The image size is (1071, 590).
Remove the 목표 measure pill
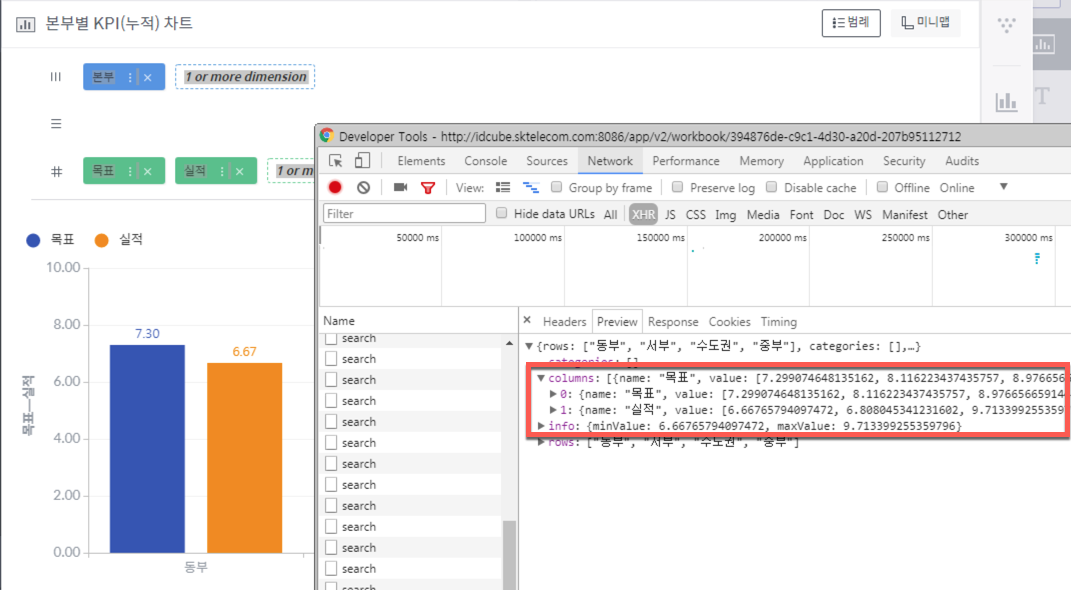pyautogui.click(x=148, y=171)
